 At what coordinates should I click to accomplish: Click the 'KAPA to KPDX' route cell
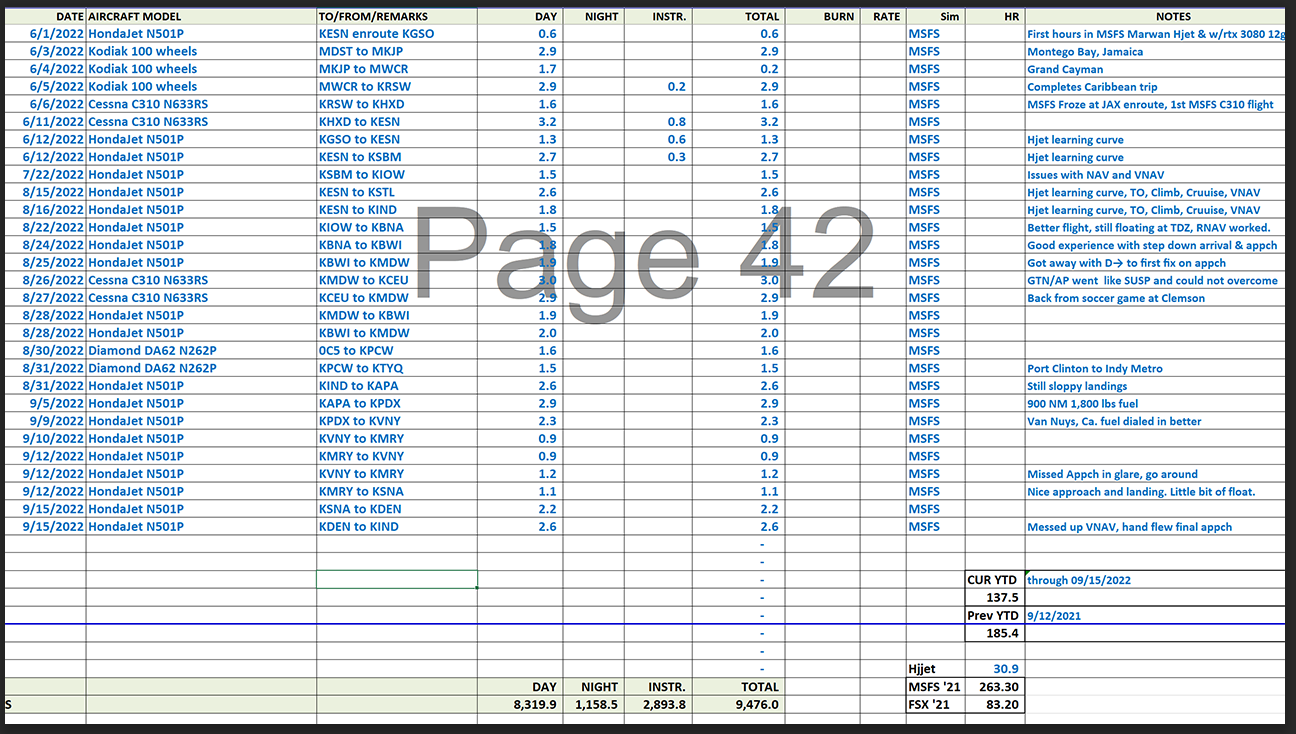point(397,403)
